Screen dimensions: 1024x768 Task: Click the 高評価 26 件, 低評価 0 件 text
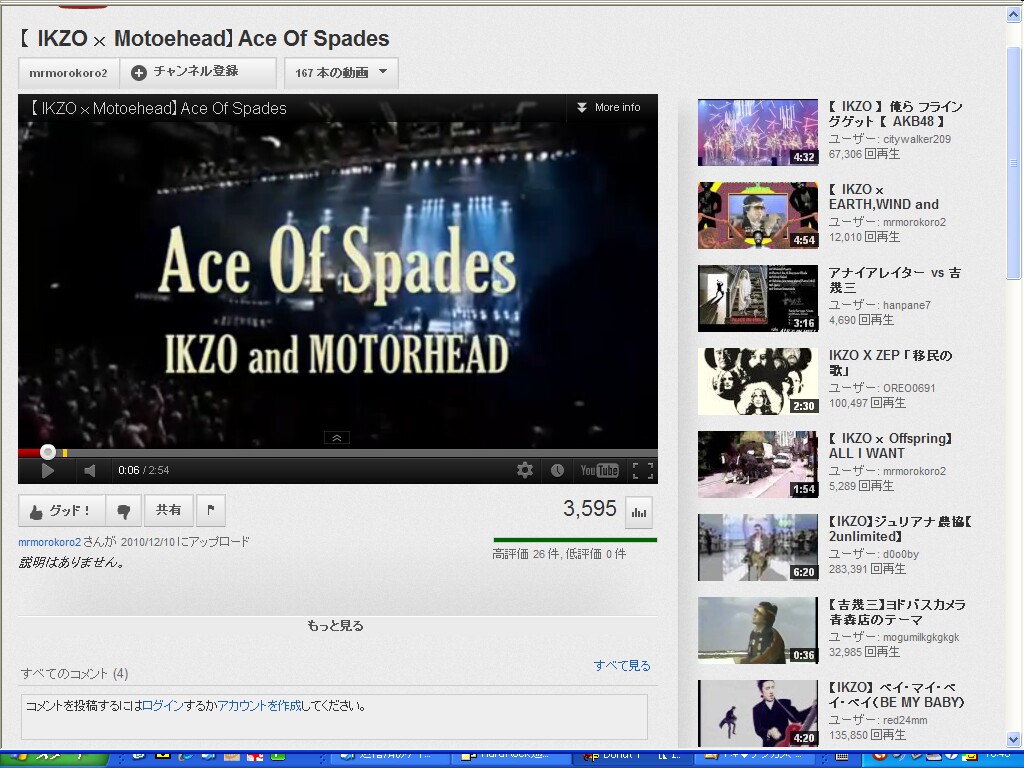pos(559,554)
